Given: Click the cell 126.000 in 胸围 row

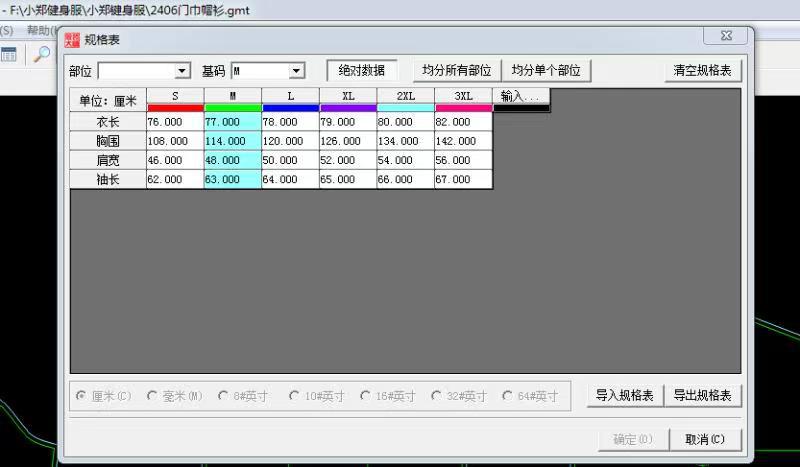Looking at the screenshot, I should coord(348,141).
